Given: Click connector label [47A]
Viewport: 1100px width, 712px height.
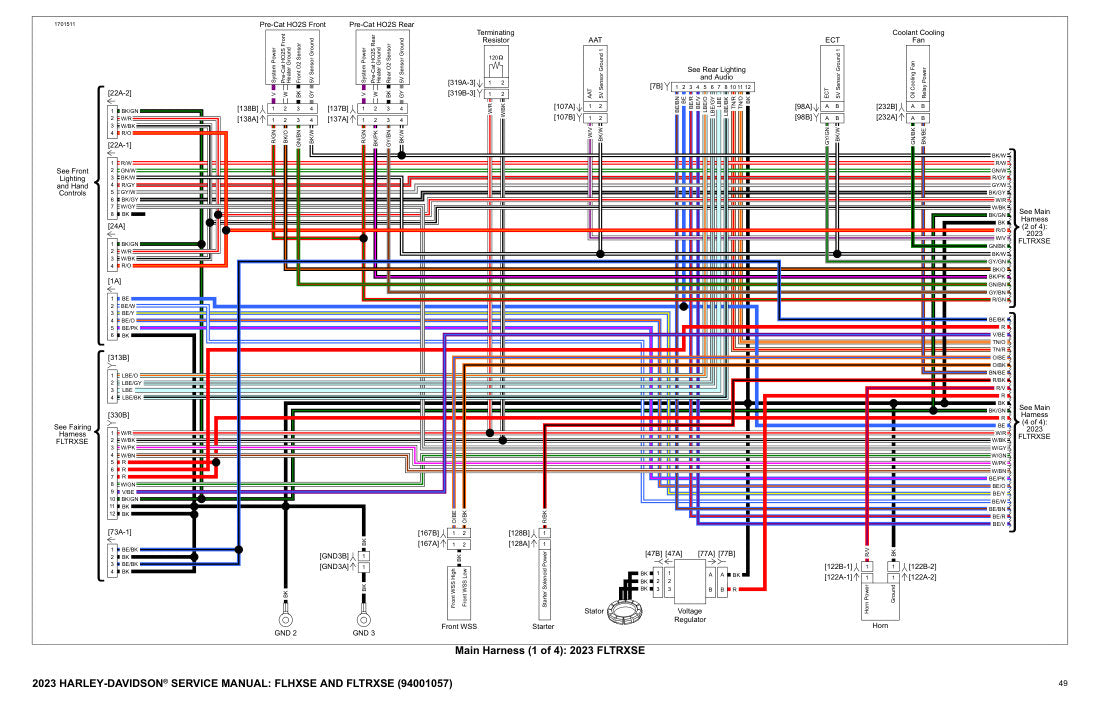Looking at the screenshot, I should [673, 553].
